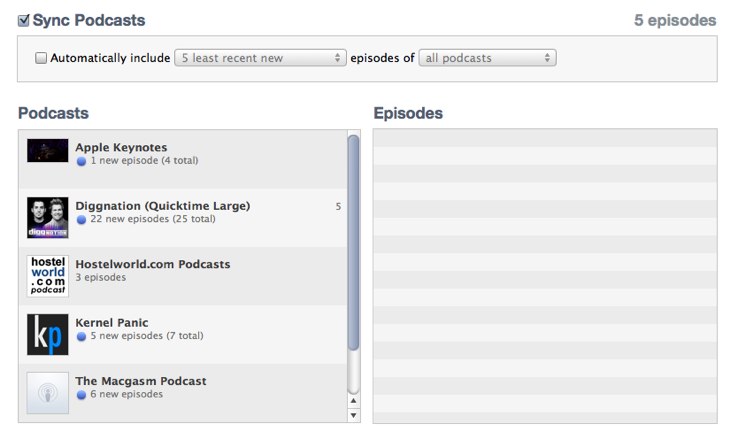Image resolution: width=737 pixels, height=438 pixels.
Task: Click the '5 episodes' count label
Action: tap(675, 20)
